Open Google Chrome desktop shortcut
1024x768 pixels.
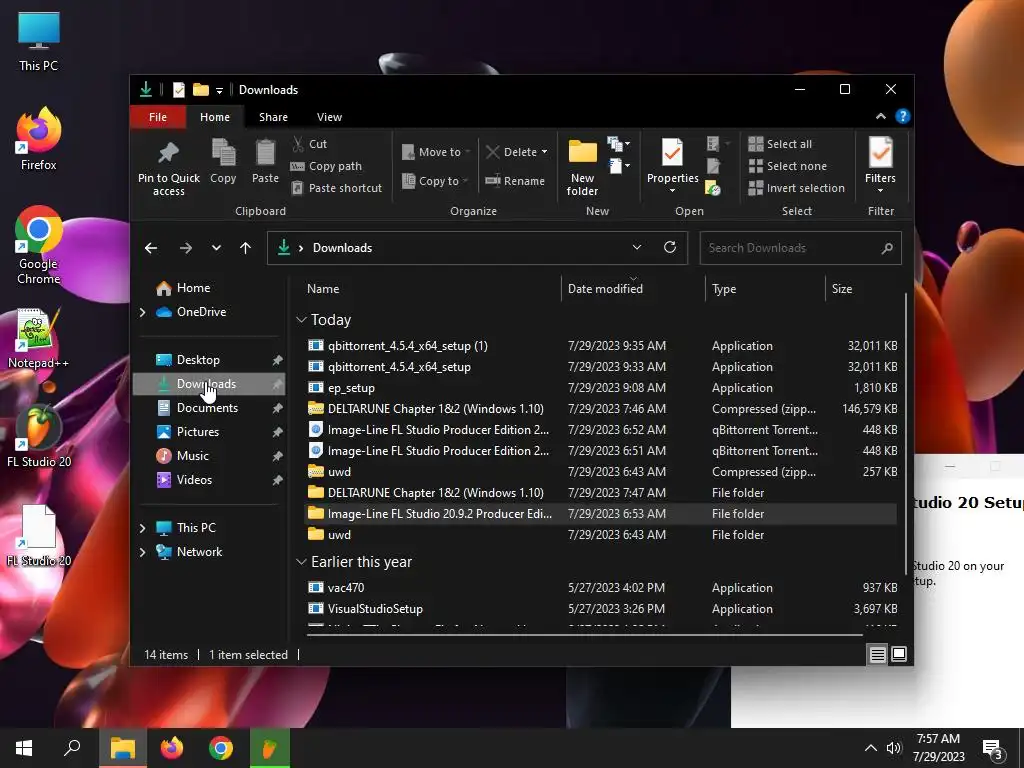tap(39, 245)
